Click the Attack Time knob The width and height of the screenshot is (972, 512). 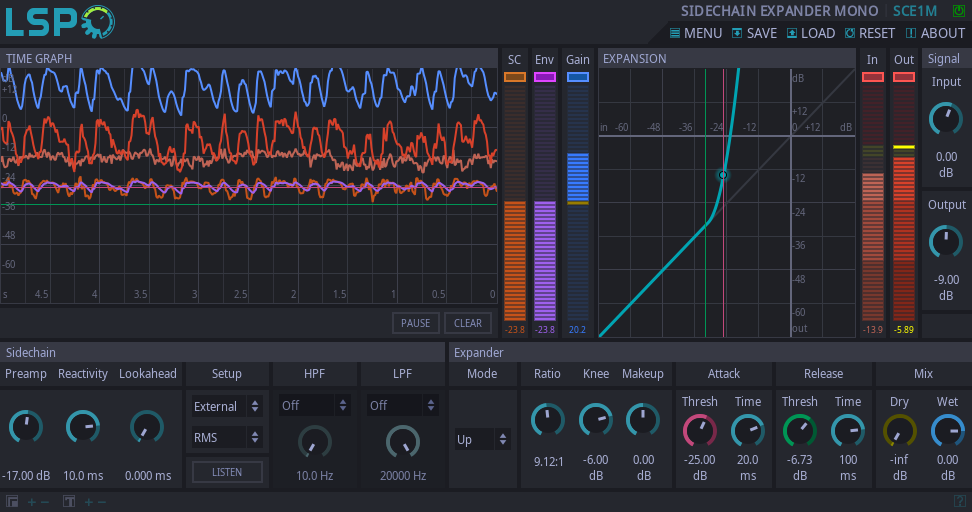(x=748, y=430)
